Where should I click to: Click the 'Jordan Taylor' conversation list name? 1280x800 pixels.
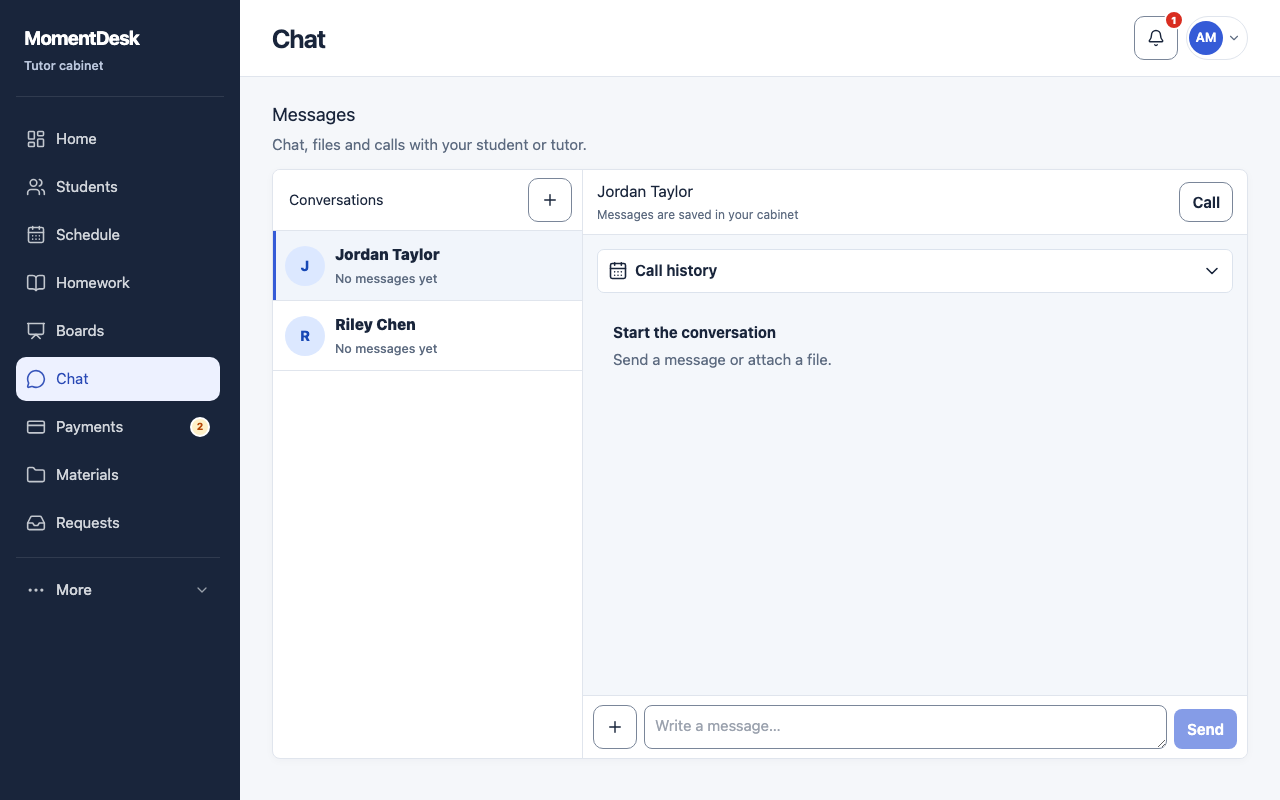click(x=387, y=255)
